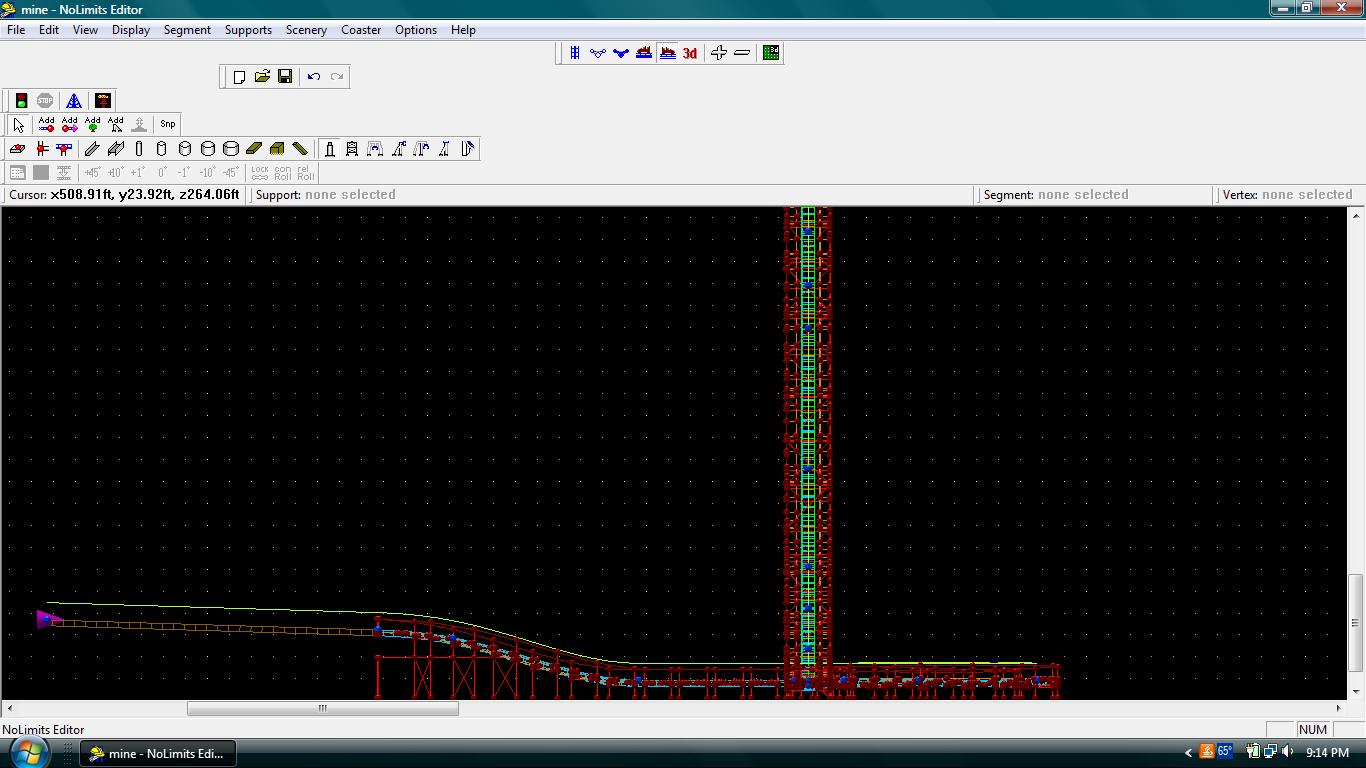1366x768 pixels.
Task: Switch to the track rails view
Action: 575,53
